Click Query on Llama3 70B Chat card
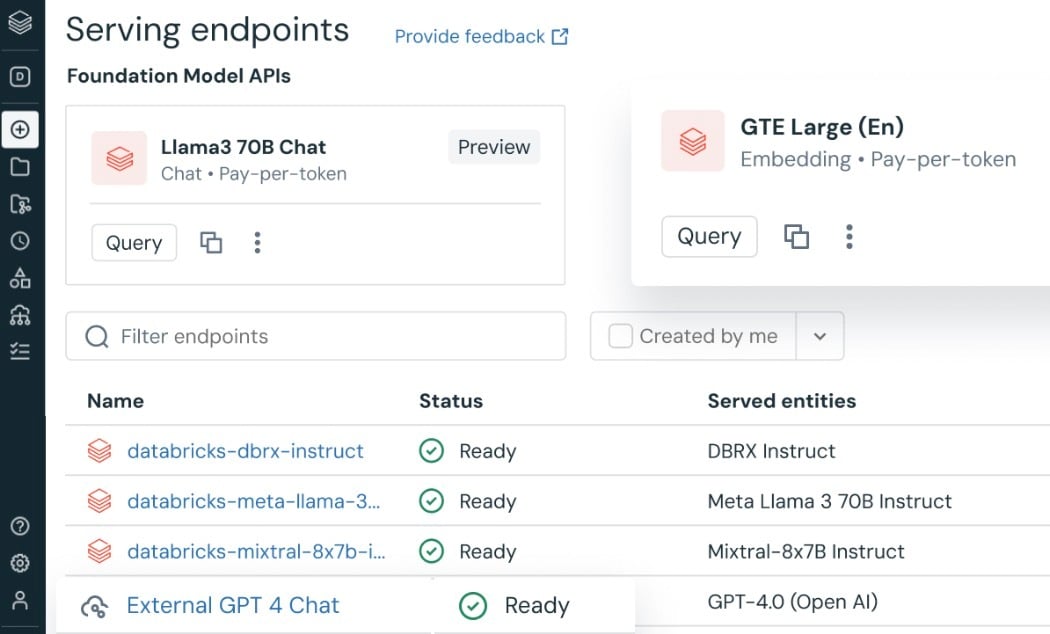The image size is (1050, 634). (x=134, y=243)
